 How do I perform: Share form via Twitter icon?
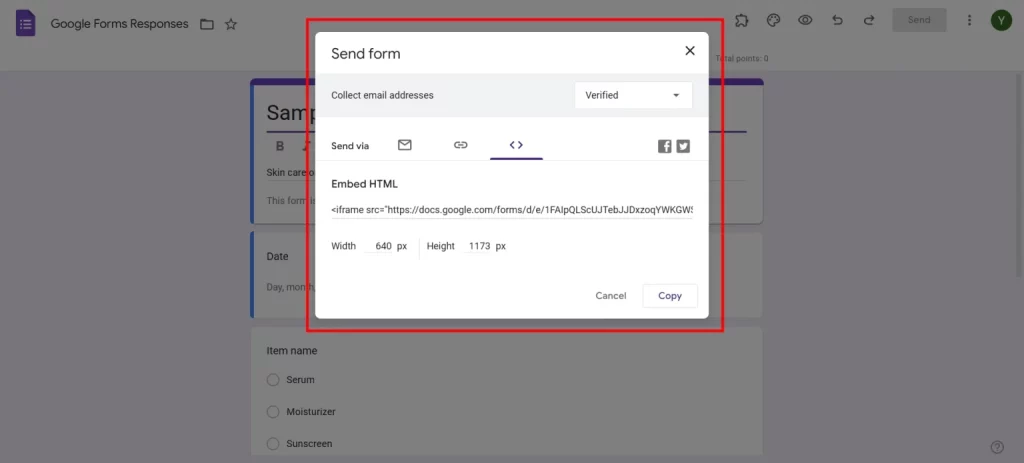[683, 146]
